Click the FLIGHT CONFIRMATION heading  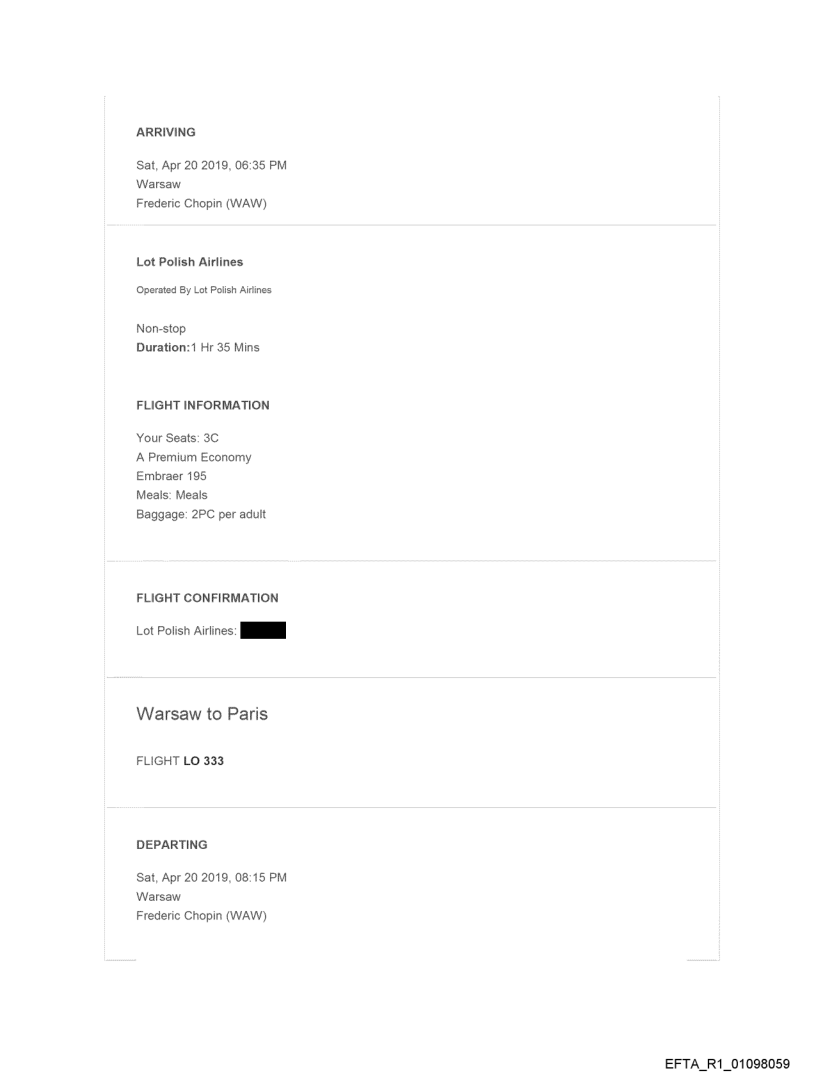(x=207, y=598)
